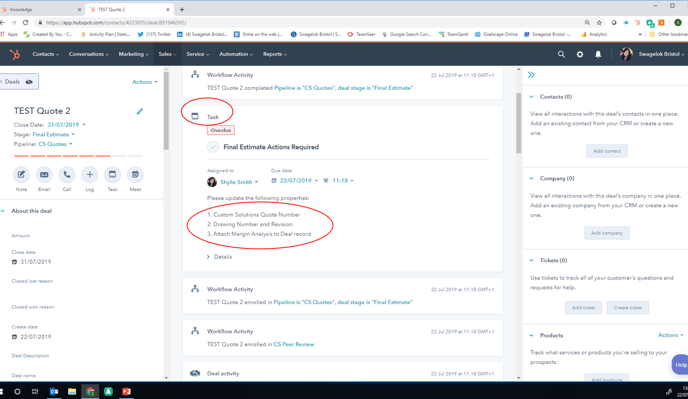
Task: Open the deal Actions dropdown
Action: coord(145,82)
